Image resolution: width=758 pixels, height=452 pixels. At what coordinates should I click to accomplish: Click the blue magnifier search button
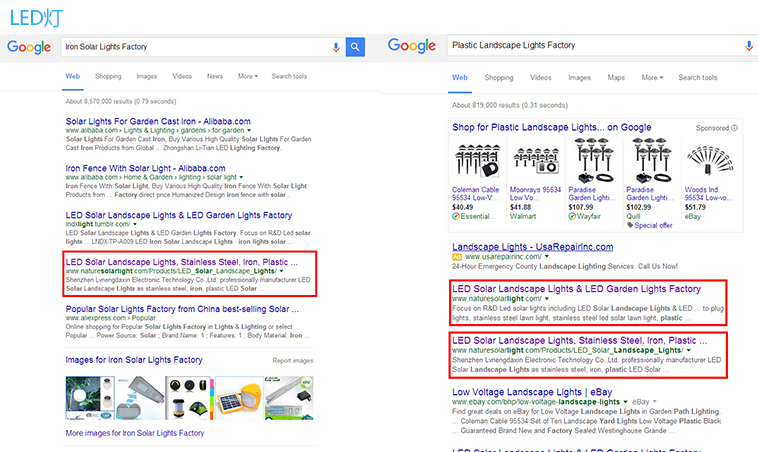[x=355, y=47]
